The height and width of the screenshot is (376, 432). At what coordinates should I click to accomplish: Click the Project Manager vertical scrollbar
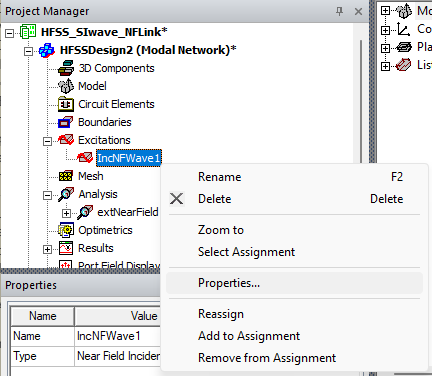(x=361, y=102)
